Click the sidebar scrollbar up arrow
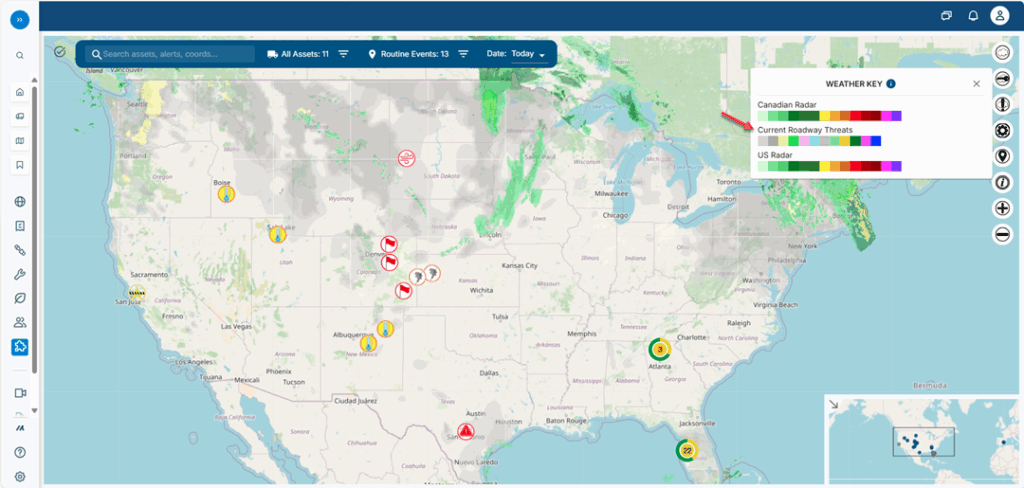Screen dimensions: 1024x488 pos(35,80)
